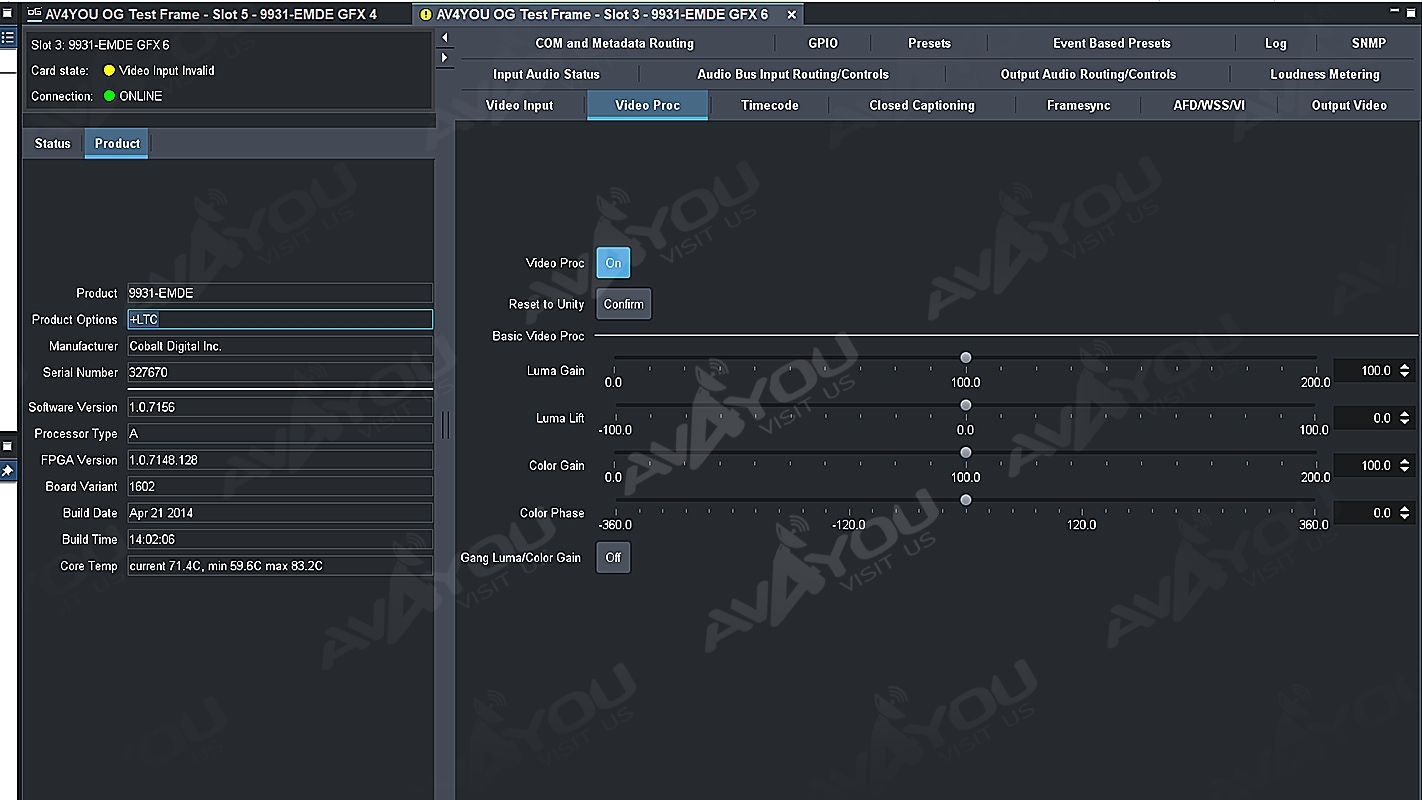This screenshot has height=800, width=1422.
Task: Decrease Color Gain value with down arrow
Action: pyautogui.click(x=1405, y=470)
